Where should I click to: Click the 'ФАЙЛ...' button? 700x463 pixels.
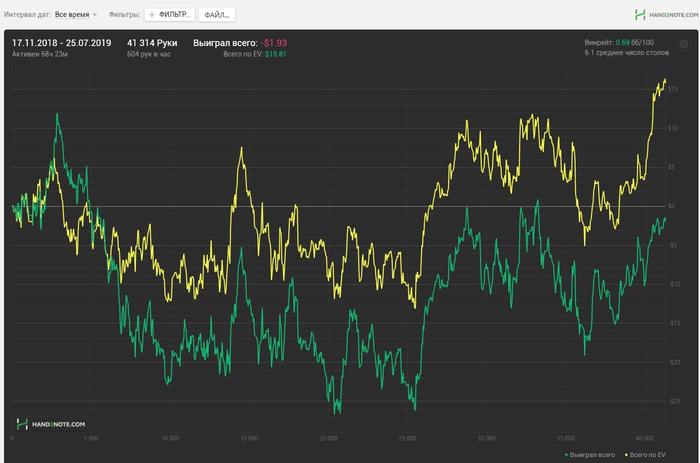point(217,15)
